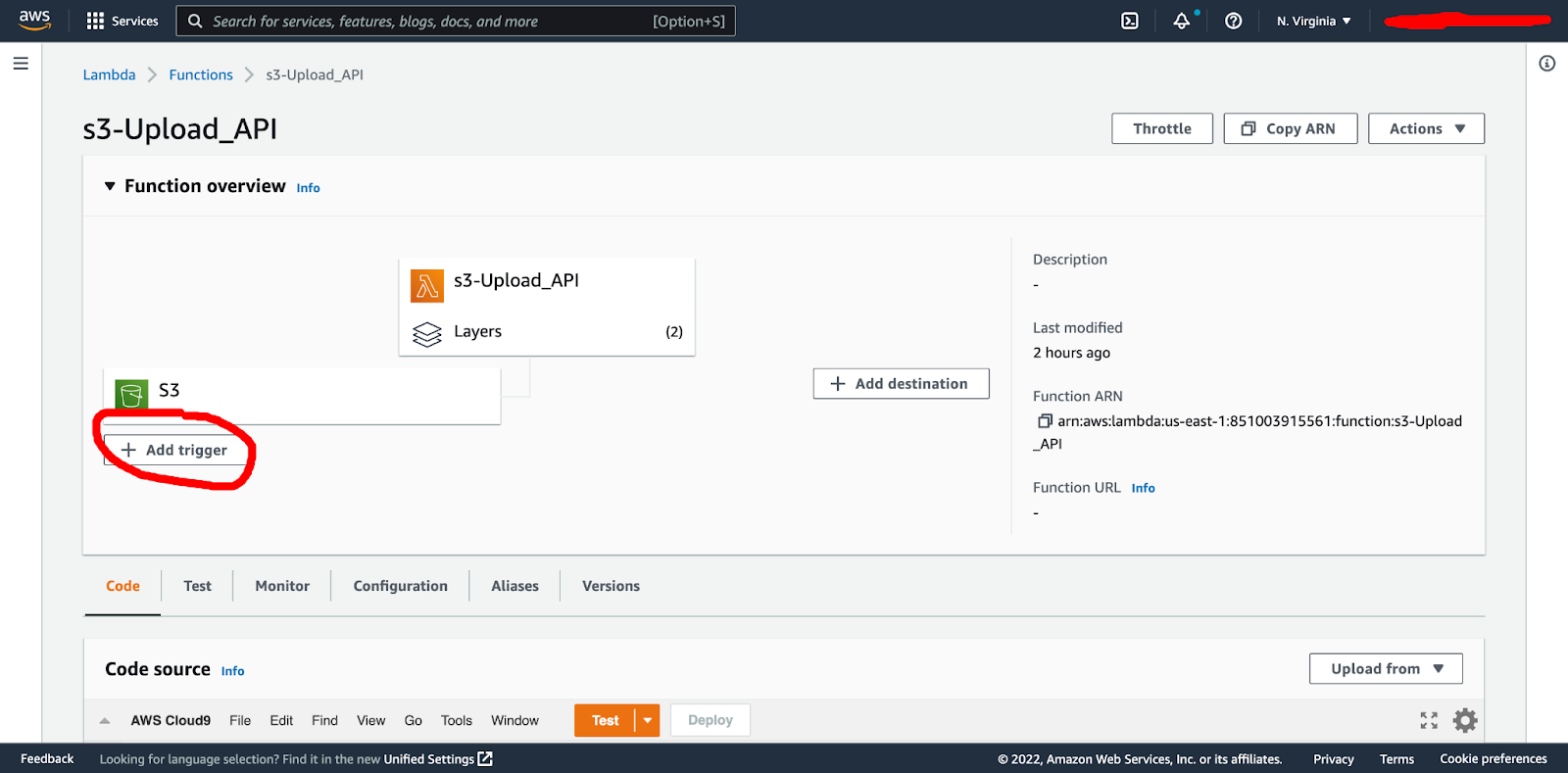The image size is (1568, 773).
Task: Open the Upload from dropdown
Action: [x=1386, y=668]
